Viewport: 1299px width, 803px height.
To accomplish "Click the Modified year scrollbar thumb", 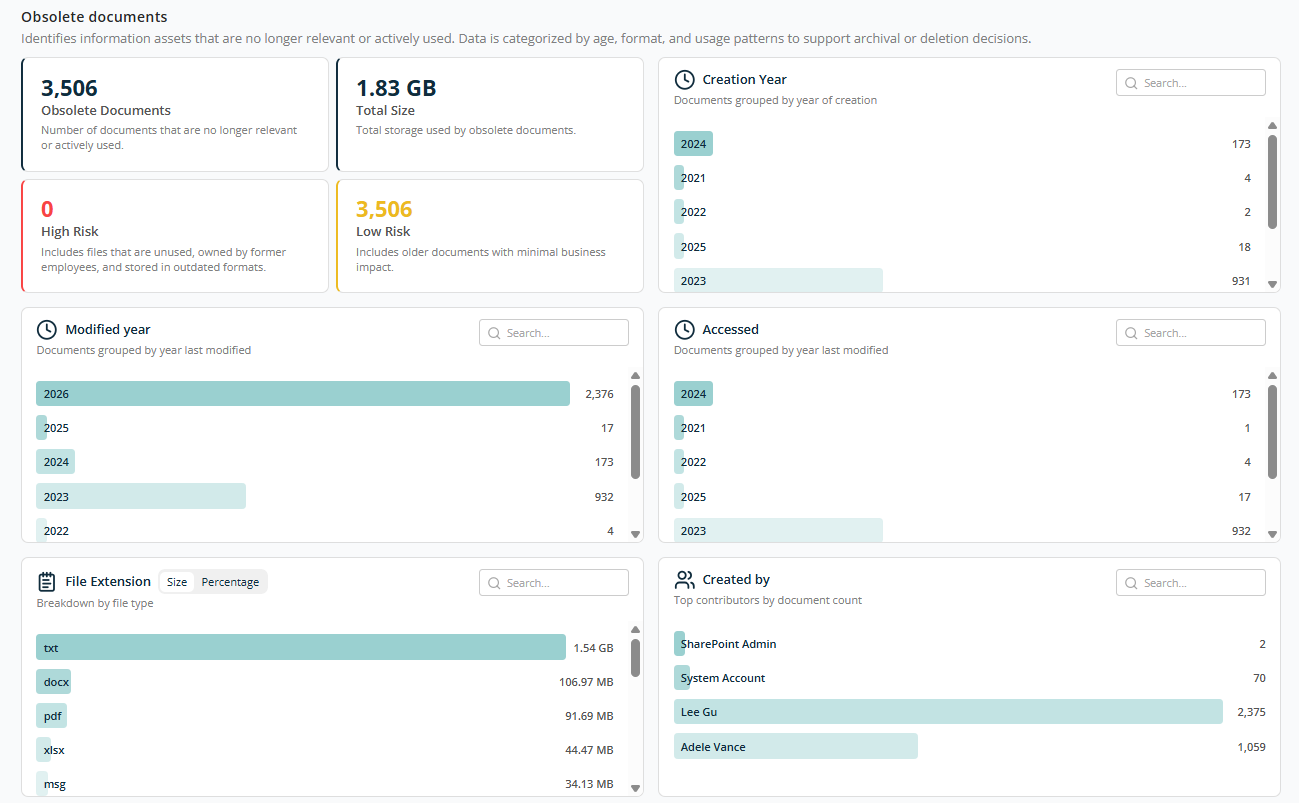I will pos(635,432).
